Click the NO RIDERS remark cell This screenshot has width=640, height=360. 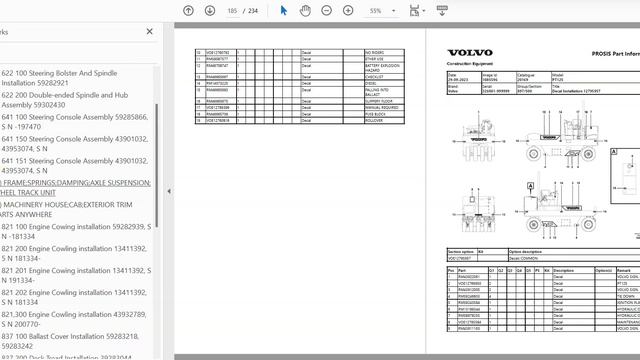click(384, 53)
